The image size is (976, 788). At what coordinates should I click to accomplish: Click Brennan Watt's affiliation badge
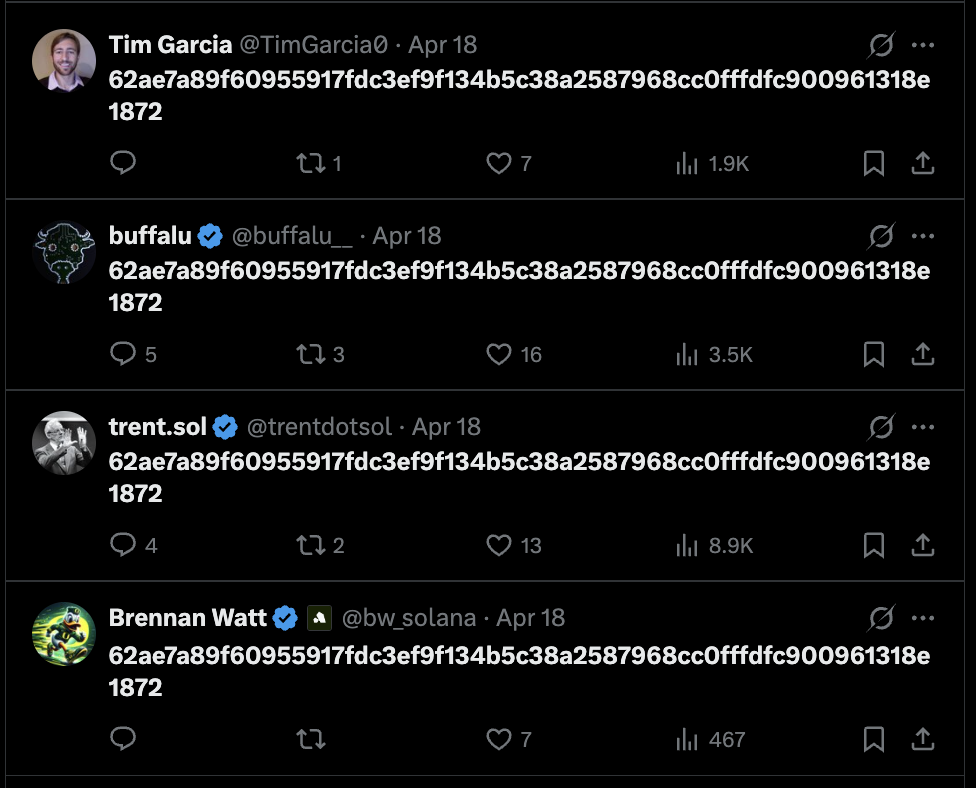[x=319, y=618]
